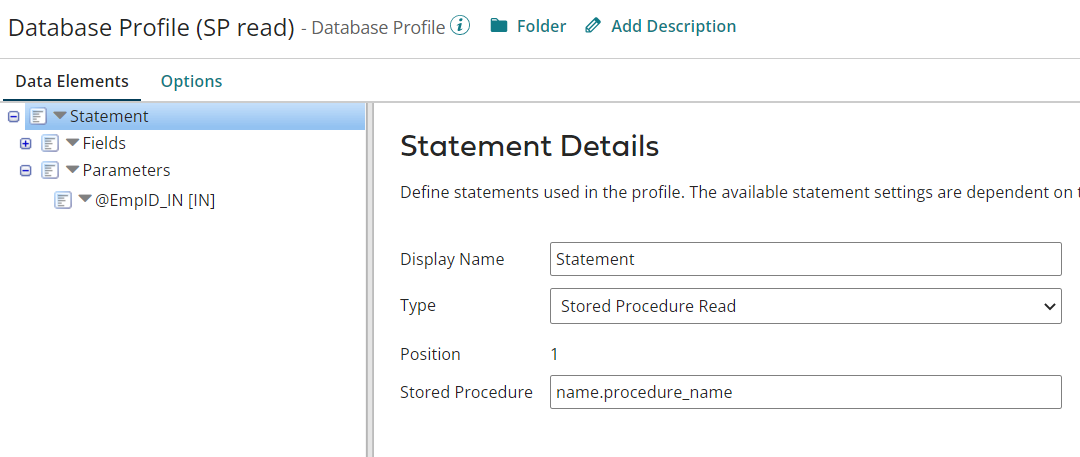Open the Type dropdown Stored Procedure Read
The height and width of the screenshot is (457, 1080).
pyautogui.click(x=805, y=306)
